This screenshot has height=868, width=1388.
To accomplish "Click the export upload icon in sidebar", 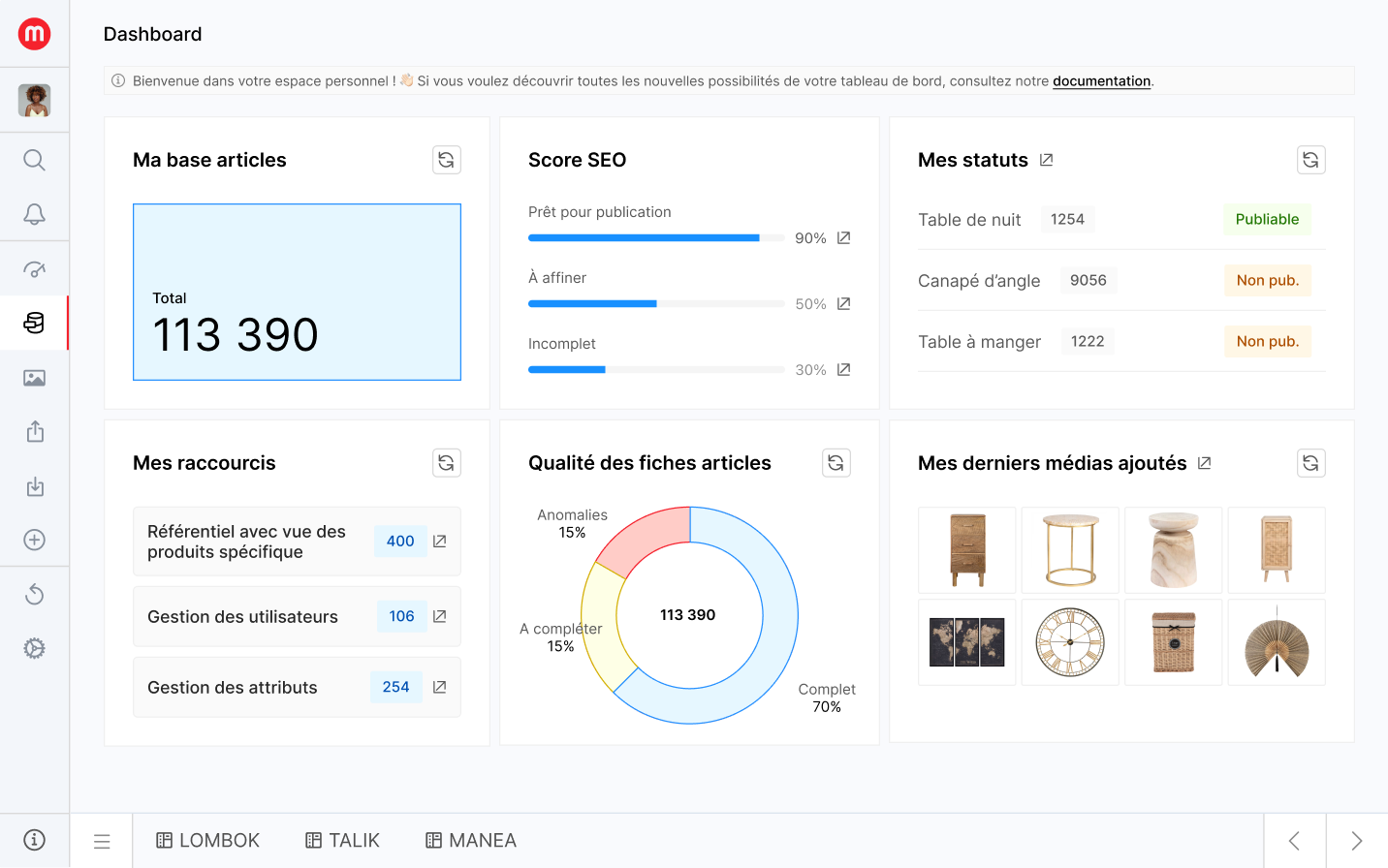I will (x=34, y=431).
